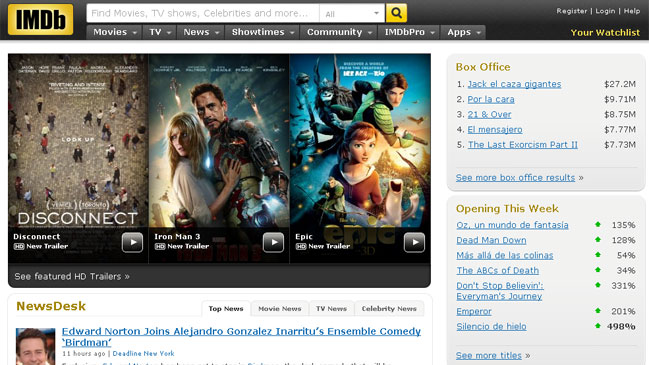Click the green arrow beside Oz 135%
649x365 pixels.
pyautogui.click(x=598, y=224)
